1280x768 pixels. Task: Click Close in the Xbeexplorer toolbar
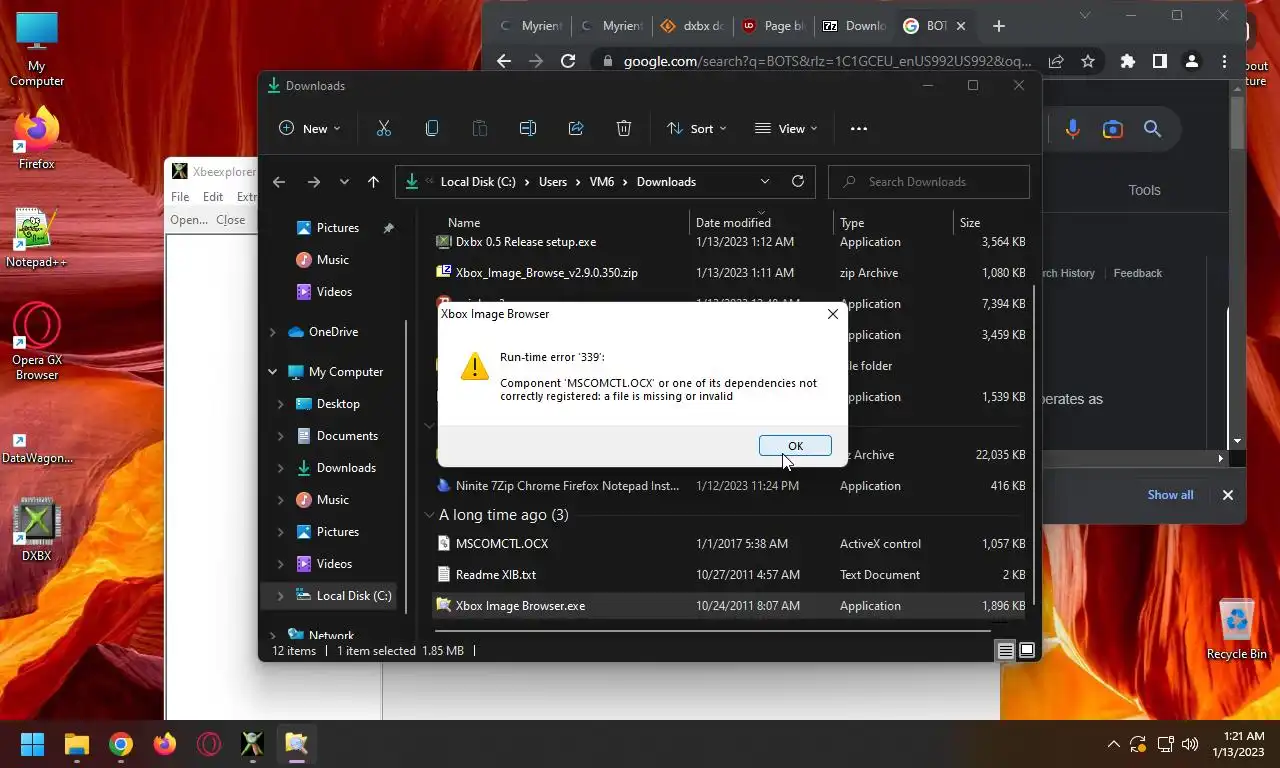(230, 220)
